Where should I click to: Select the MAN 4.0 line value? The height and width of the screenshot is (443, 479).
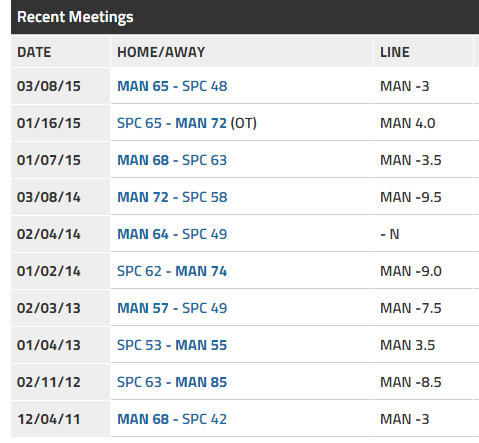click(x=408, y=123)
